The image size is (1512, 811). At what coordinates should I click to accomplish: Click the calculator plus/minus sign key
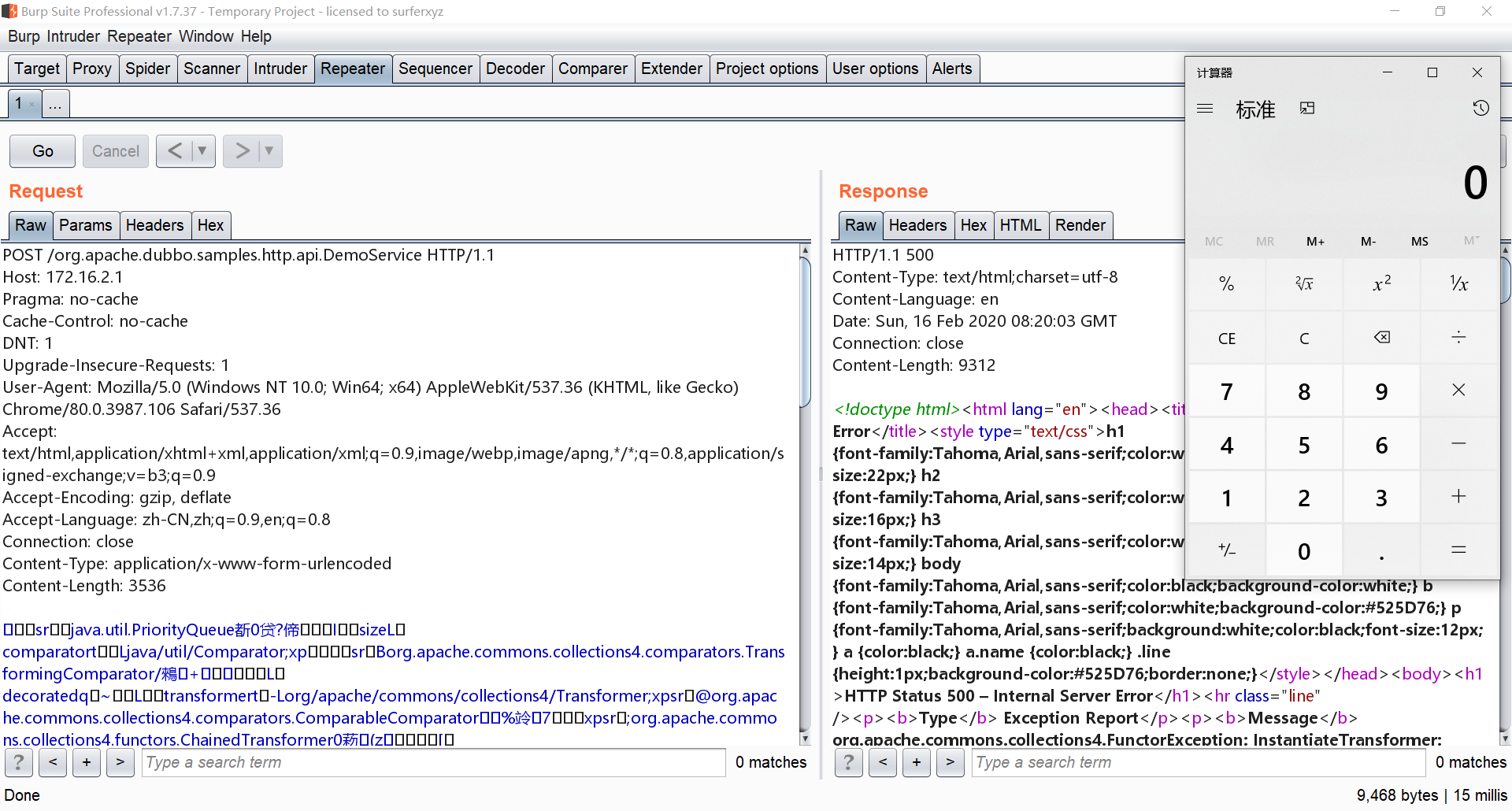(1226, 550)
